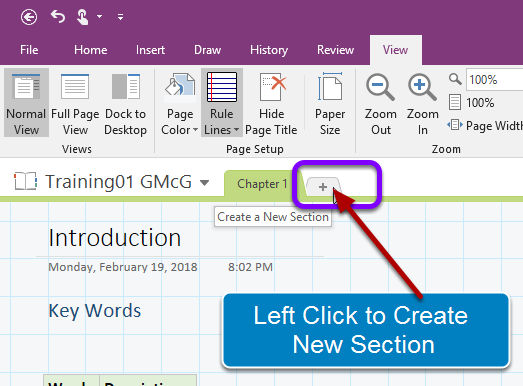The height and width of the screenshot is (386, 523).
Task: Switch to the Insert tab
Action: 150,50
